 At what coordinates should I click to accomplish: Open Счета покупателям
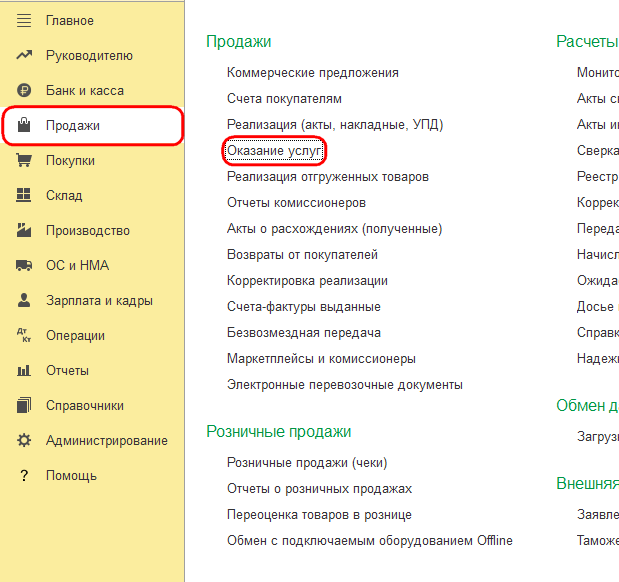pyautogui.click(x=284, y=99)
